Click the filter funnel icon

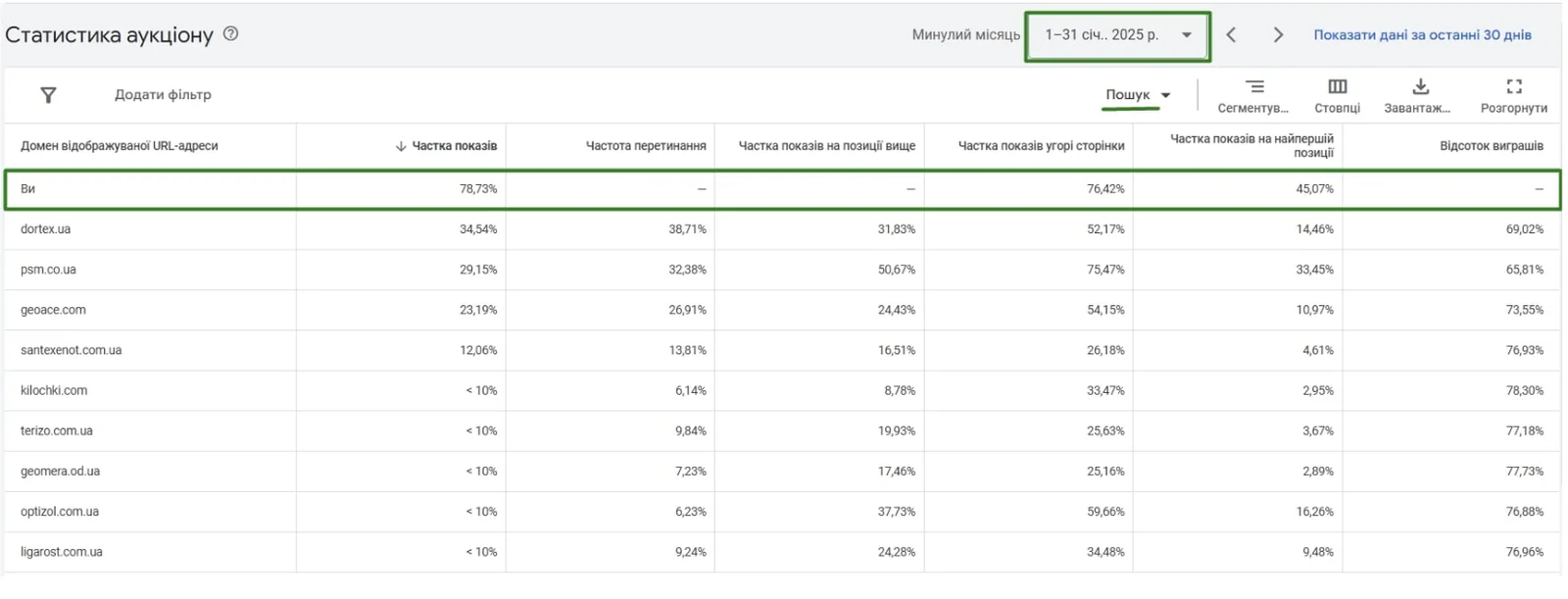click(x=48, y=95)
